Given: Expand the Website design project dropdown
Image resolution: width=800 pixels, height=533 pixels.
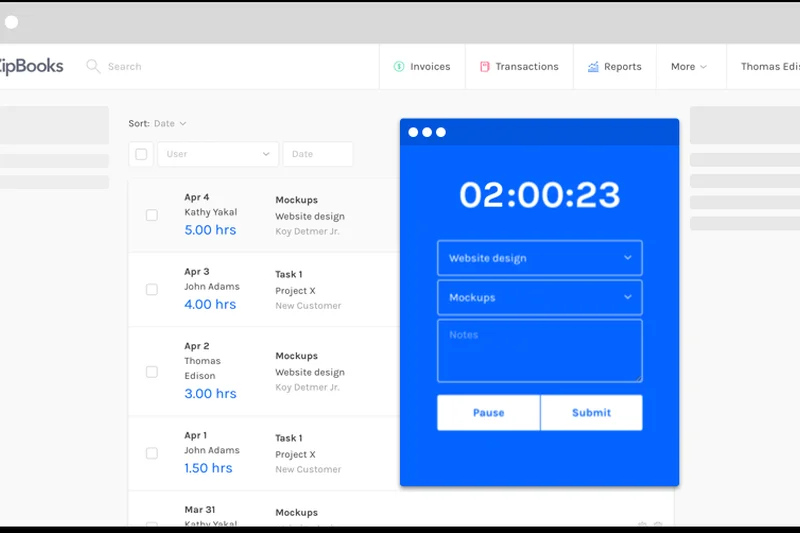Looking at the screenshot, I should pyautogui.click(x=539, y=258).
